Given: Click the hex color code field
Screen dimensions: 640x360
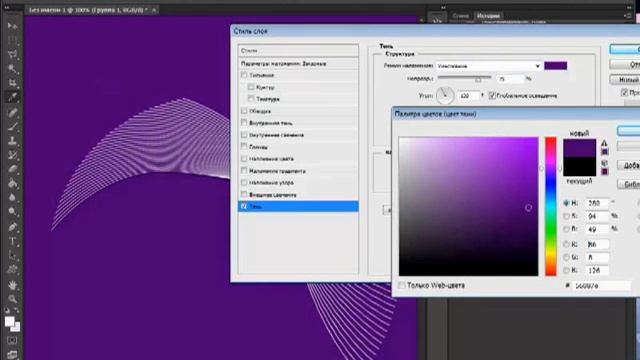Looking at the screenshot, I should (602, 286).
